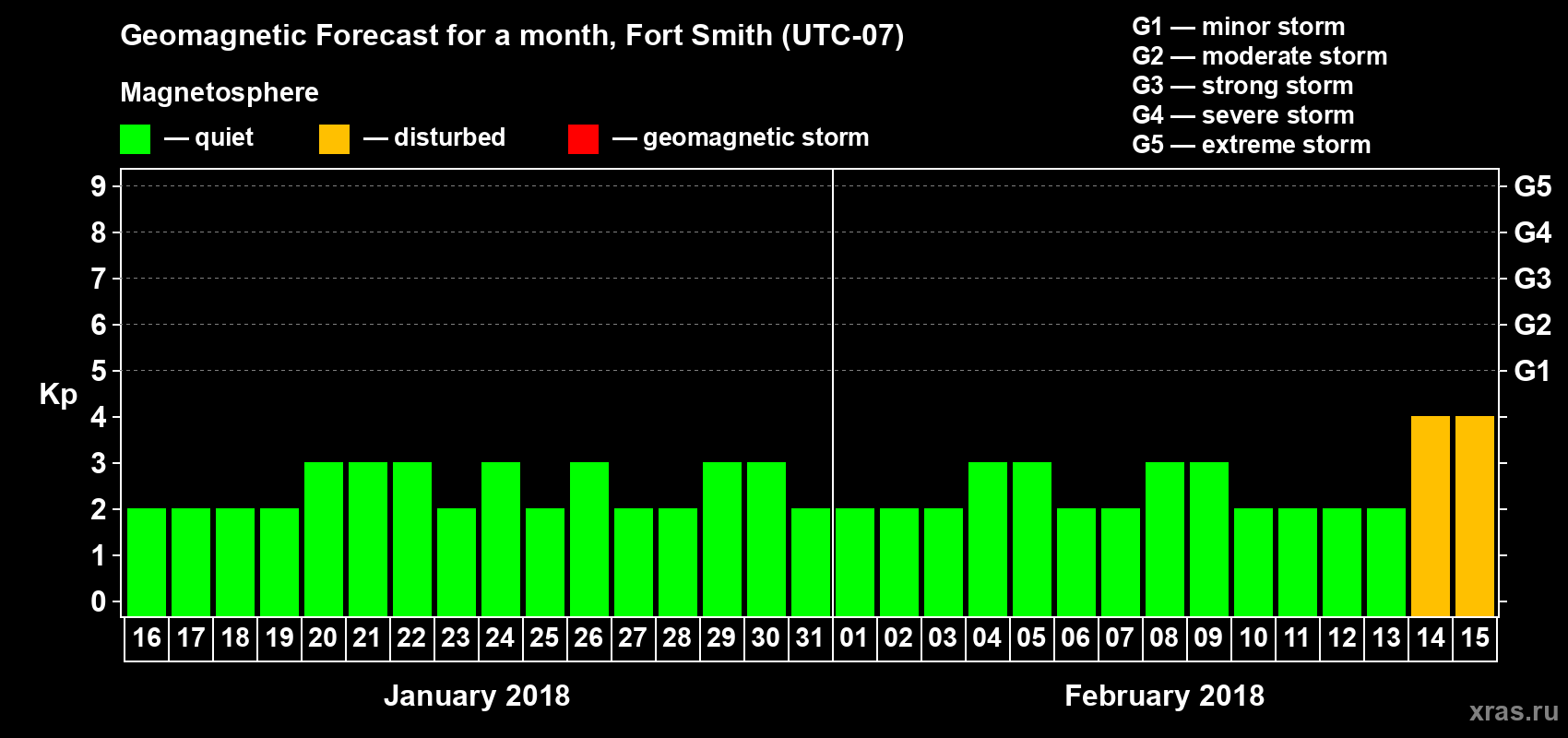Click the date label 25 on the axis
Screen dimensions: 1568x738
[x=545, y=638]
